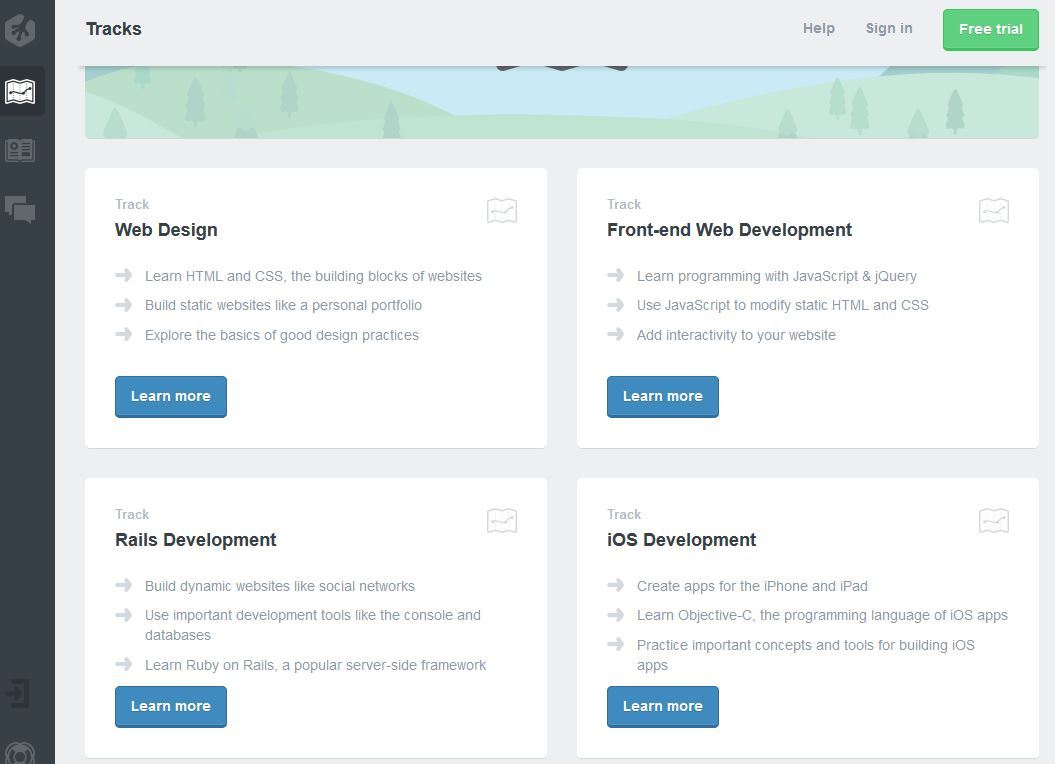Click 'Use JavaScript to modify static HTML and CSS'
Screen dimensions: 1055x764
pyautogui.click(x=783, y=306)
